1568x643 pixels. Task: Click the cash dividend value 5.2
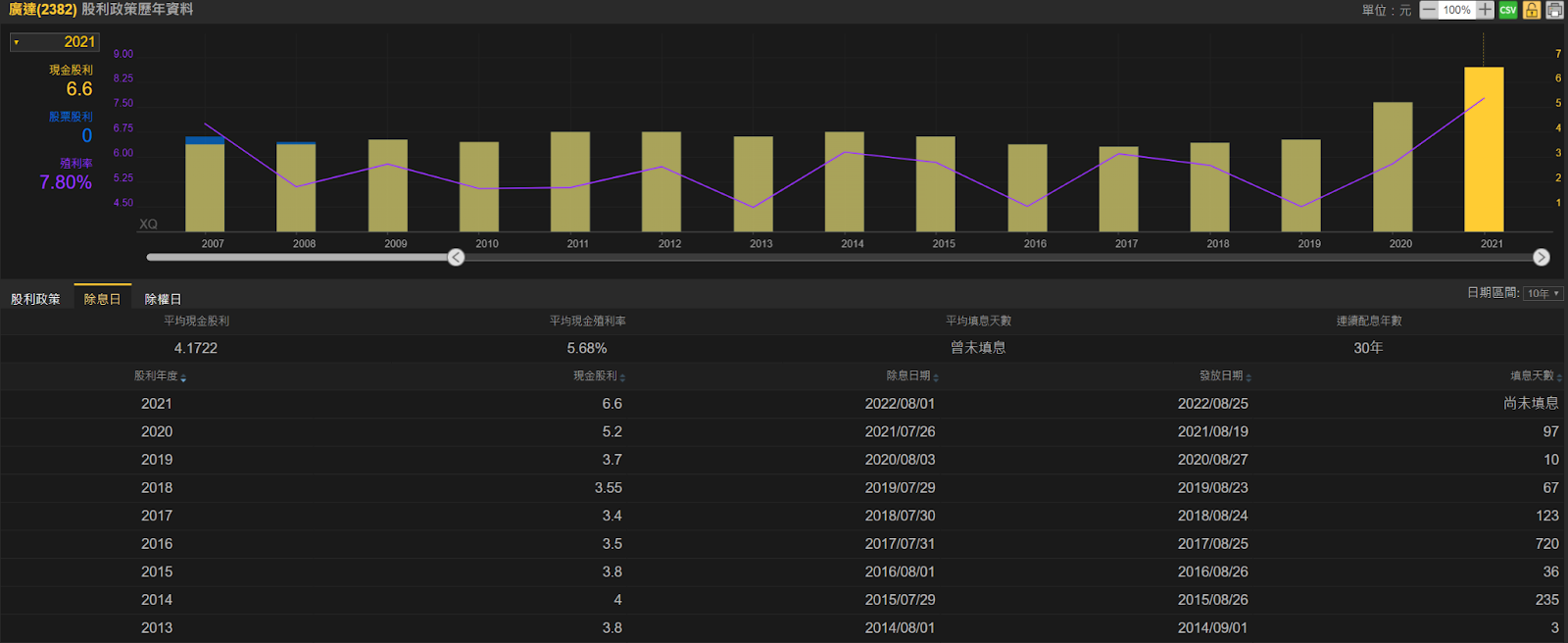(x=612, y=432)
